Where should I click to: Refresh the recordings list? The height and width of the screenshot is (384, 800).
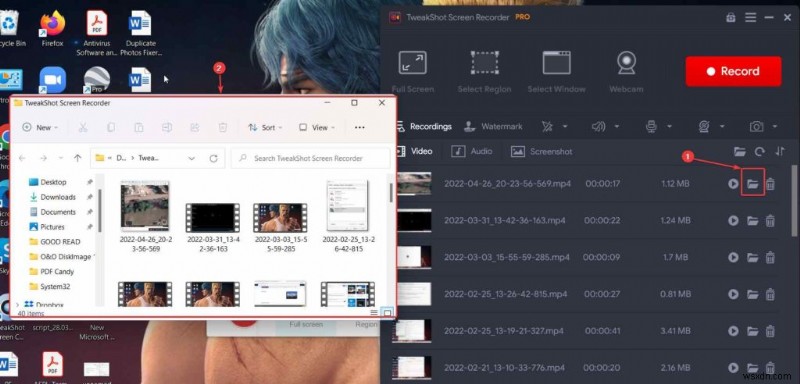coord(760,151)
